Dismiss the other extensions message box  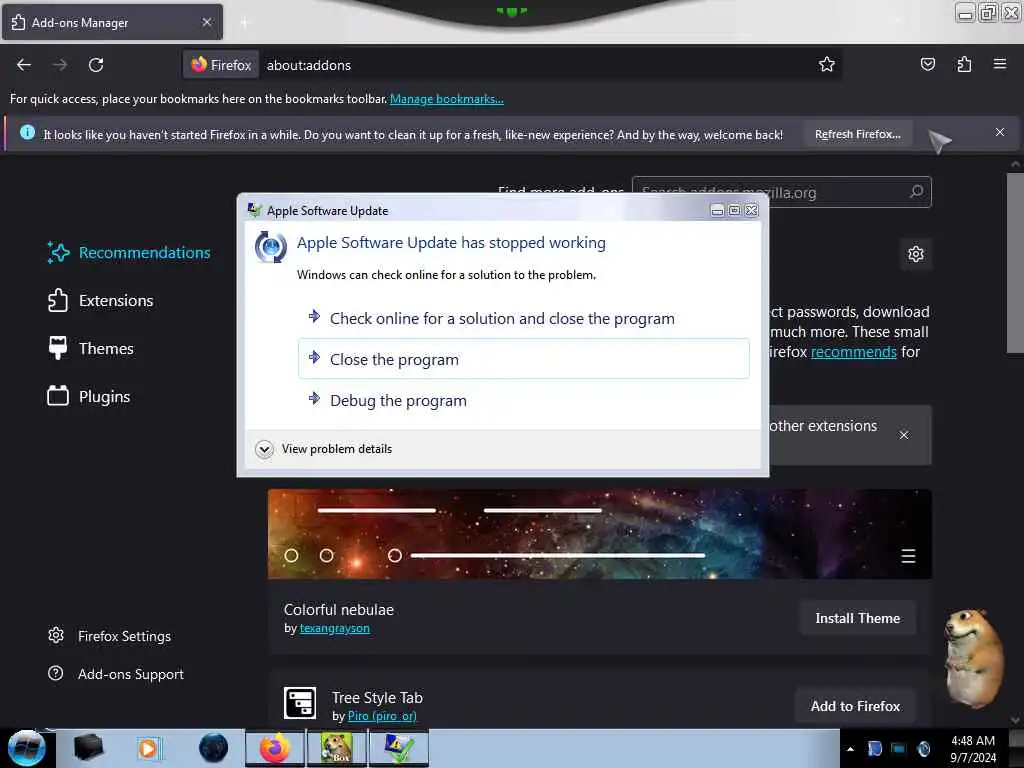(904, 435)
